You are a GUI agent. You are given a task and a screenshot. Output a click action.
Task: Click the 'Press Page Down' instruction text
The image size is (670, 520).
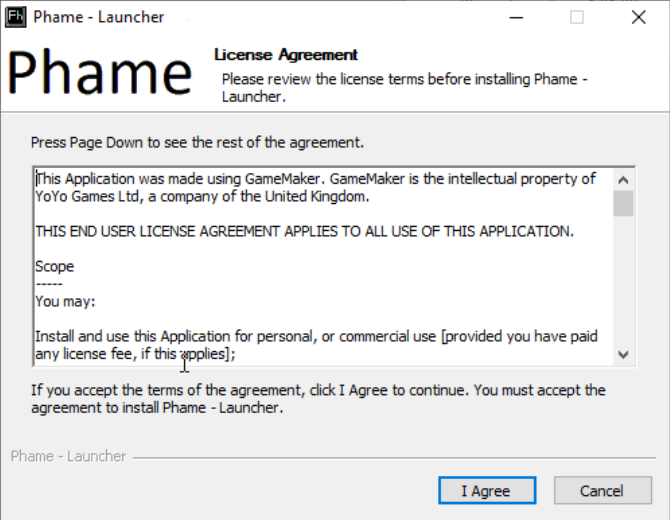click(197, 142)
